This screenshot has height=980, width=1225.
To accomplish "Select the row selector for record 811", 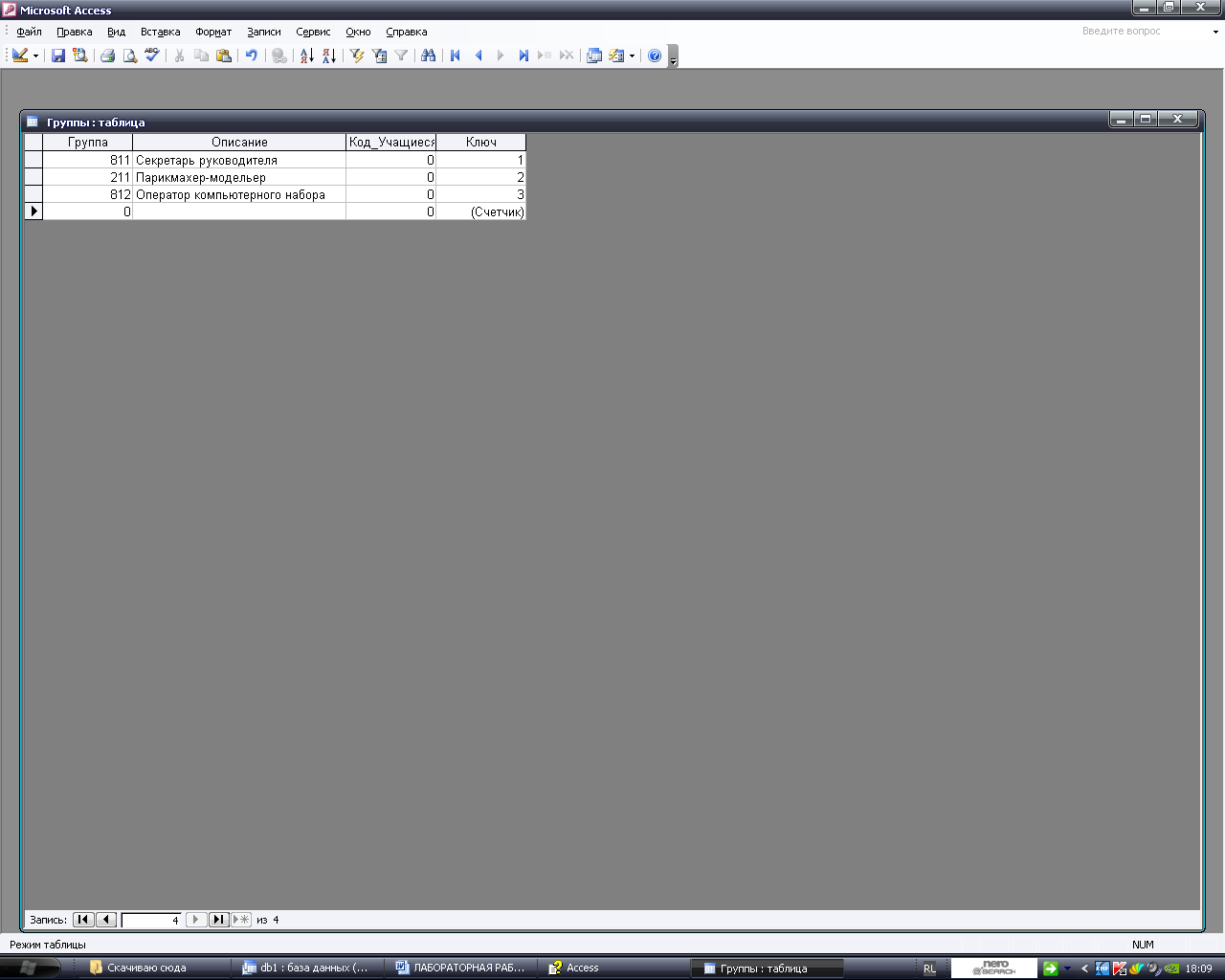I will [33, 160].
